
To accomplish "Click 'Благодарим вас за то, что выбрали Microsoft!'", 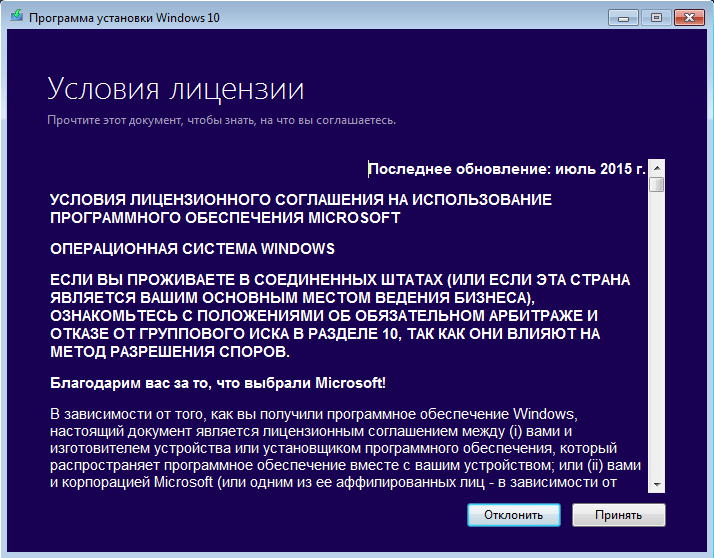I will (218, 383).
